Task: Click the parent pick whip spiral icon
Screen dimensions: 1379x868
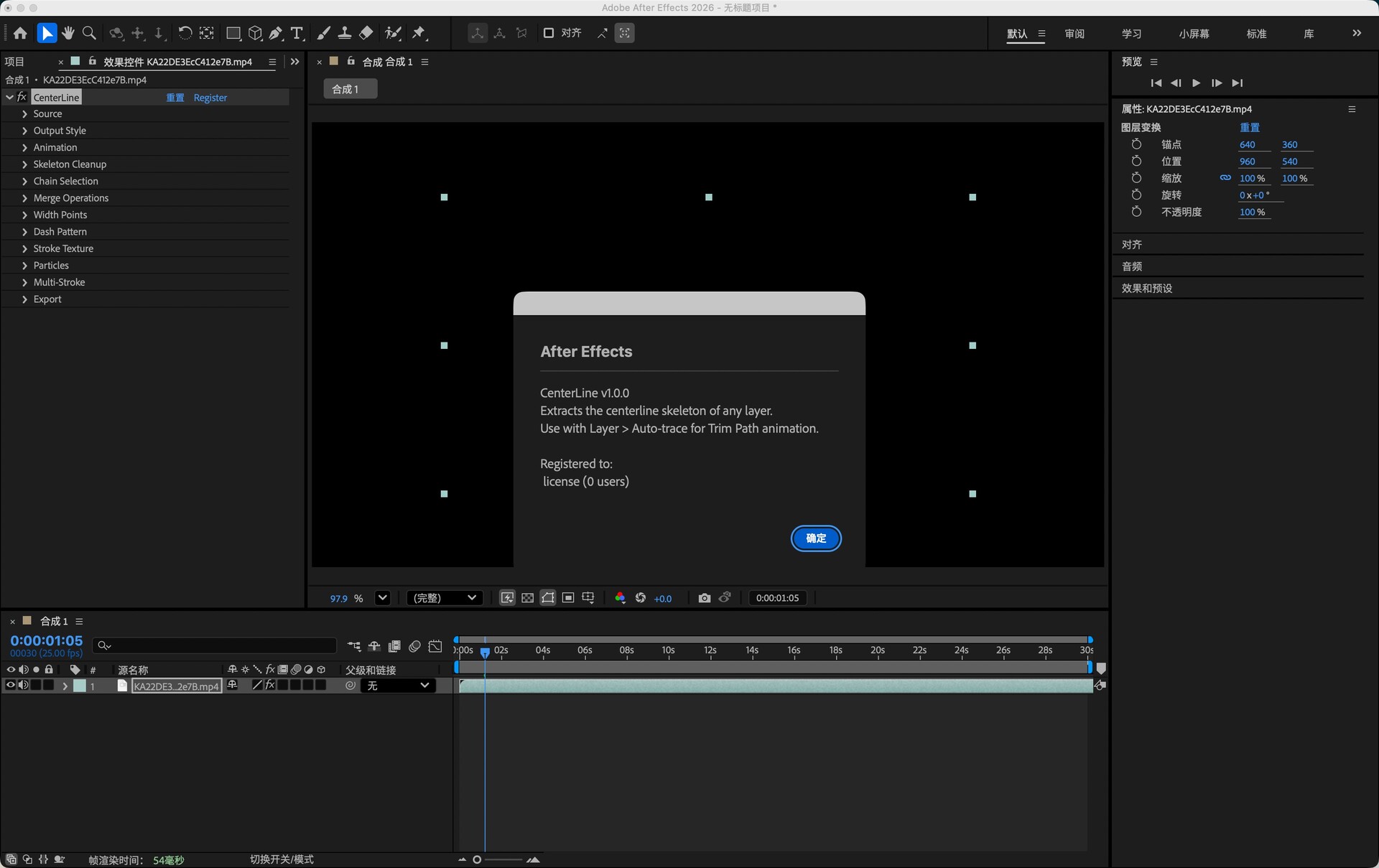Action: pos(350,686)
